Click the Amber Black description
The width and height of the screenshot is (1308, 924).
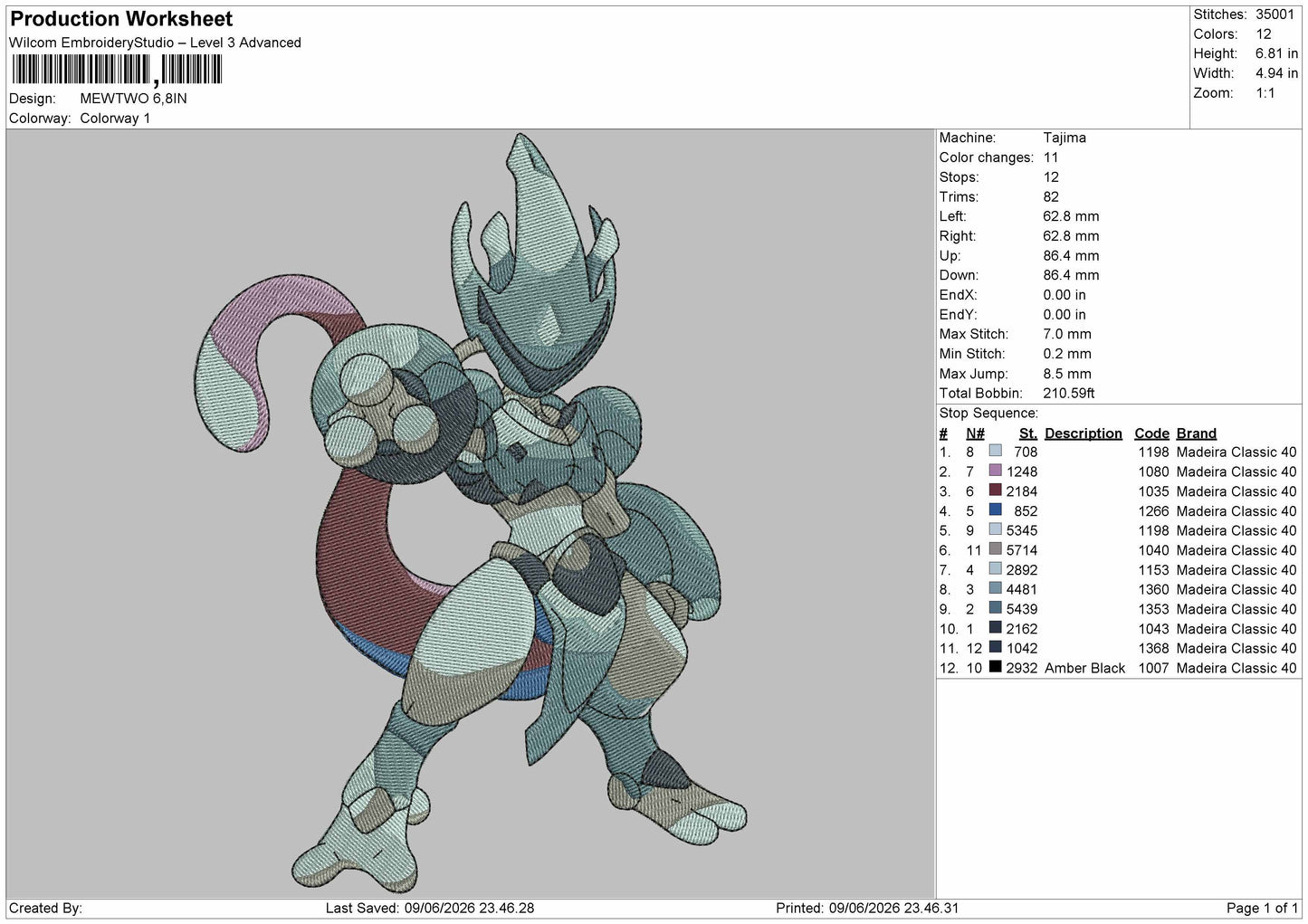pos(1084,668)
